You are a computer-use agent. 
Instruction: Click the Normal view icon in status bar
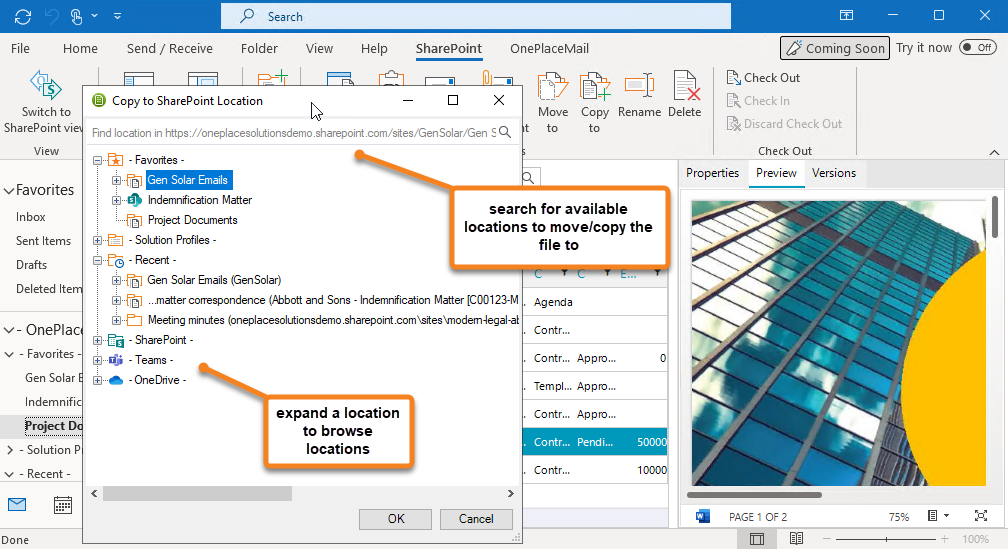[757, 539]
